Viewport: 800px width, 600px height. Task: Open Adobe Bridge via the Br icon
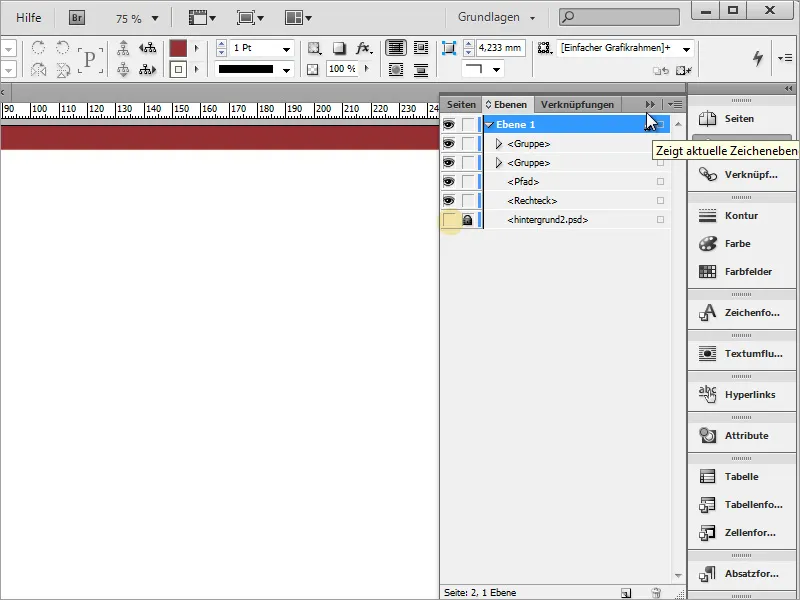(x=77, y=18)
